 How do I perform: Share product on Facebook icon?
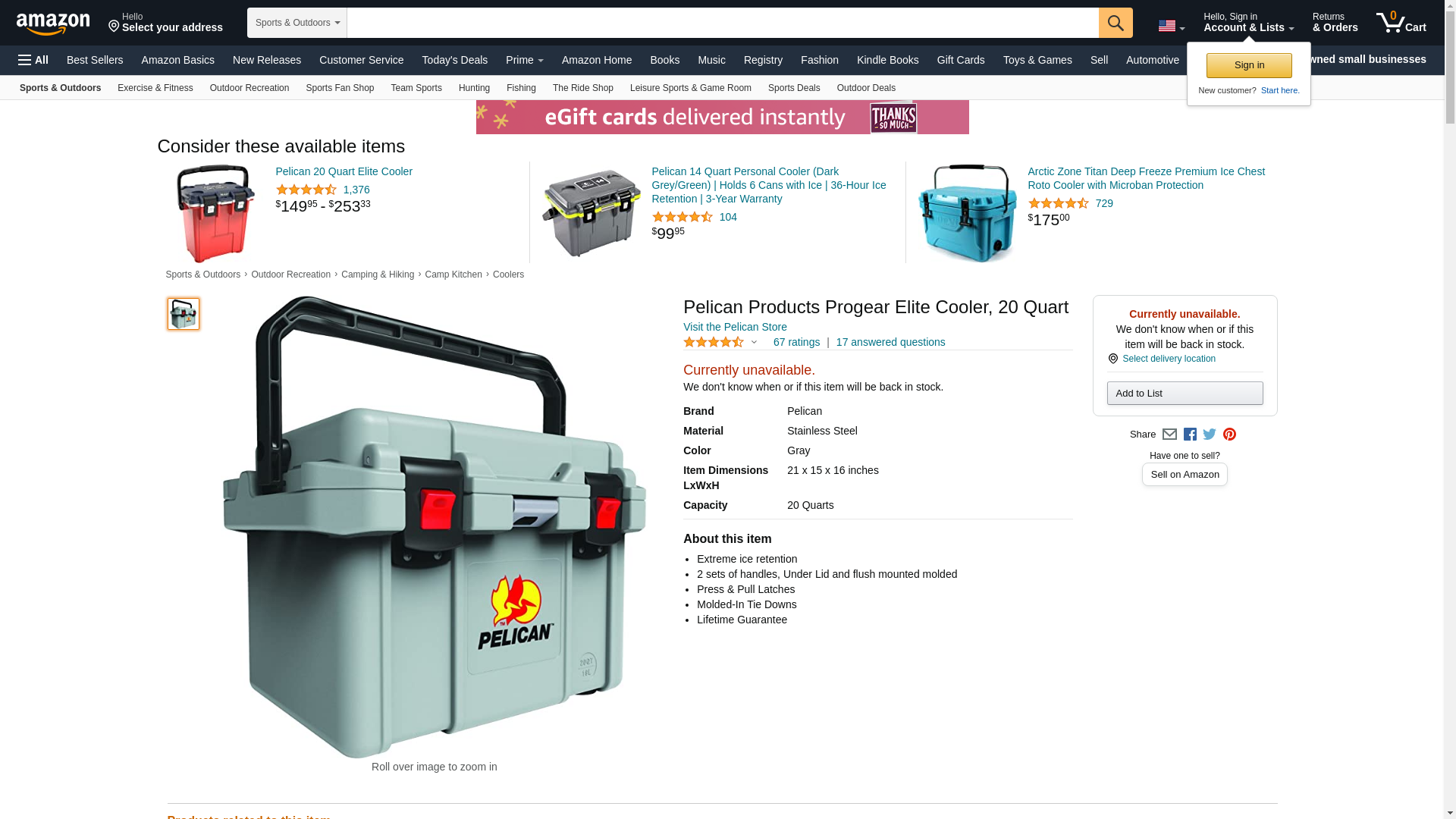(1190, 435)
